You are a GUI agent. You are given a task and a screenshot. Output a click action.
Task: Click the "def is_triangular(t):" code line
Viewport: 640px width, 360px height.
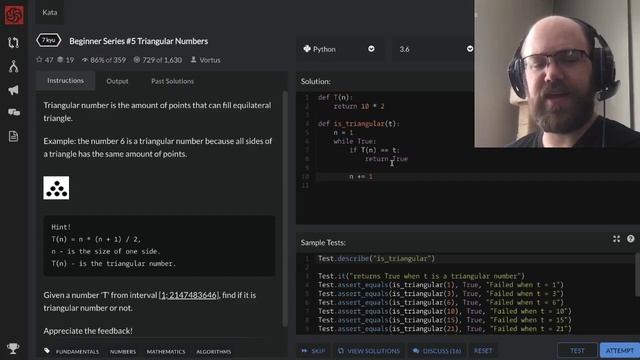click(359, 124)
